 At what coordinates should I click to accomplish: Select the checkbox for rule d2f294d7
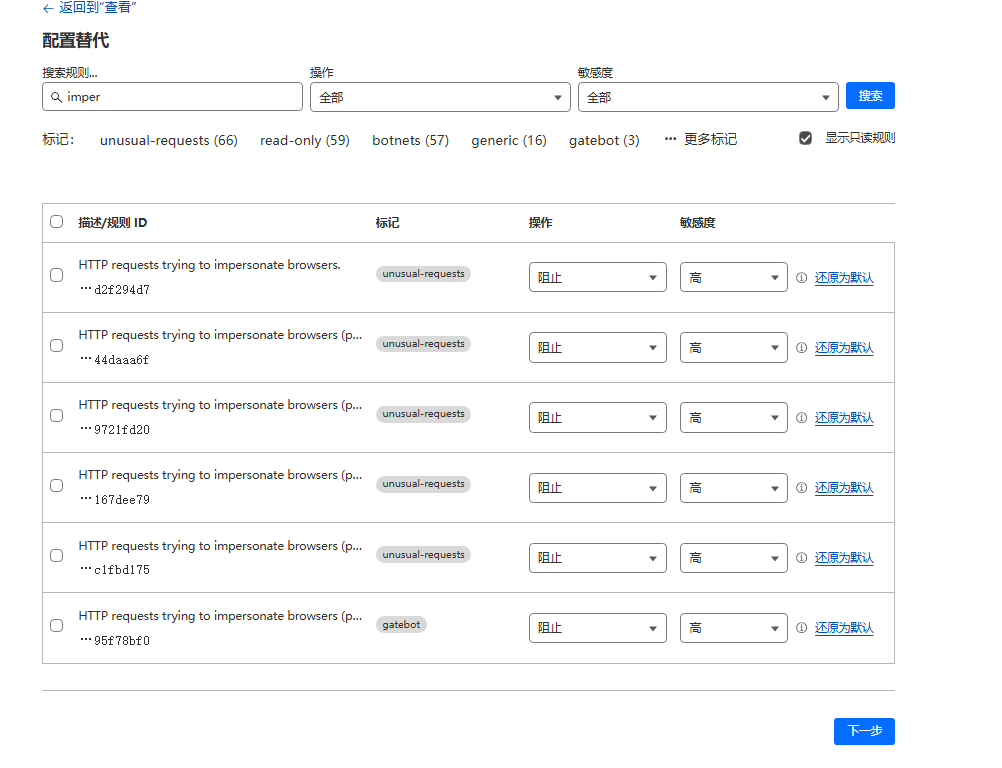(x=57, y=275)
